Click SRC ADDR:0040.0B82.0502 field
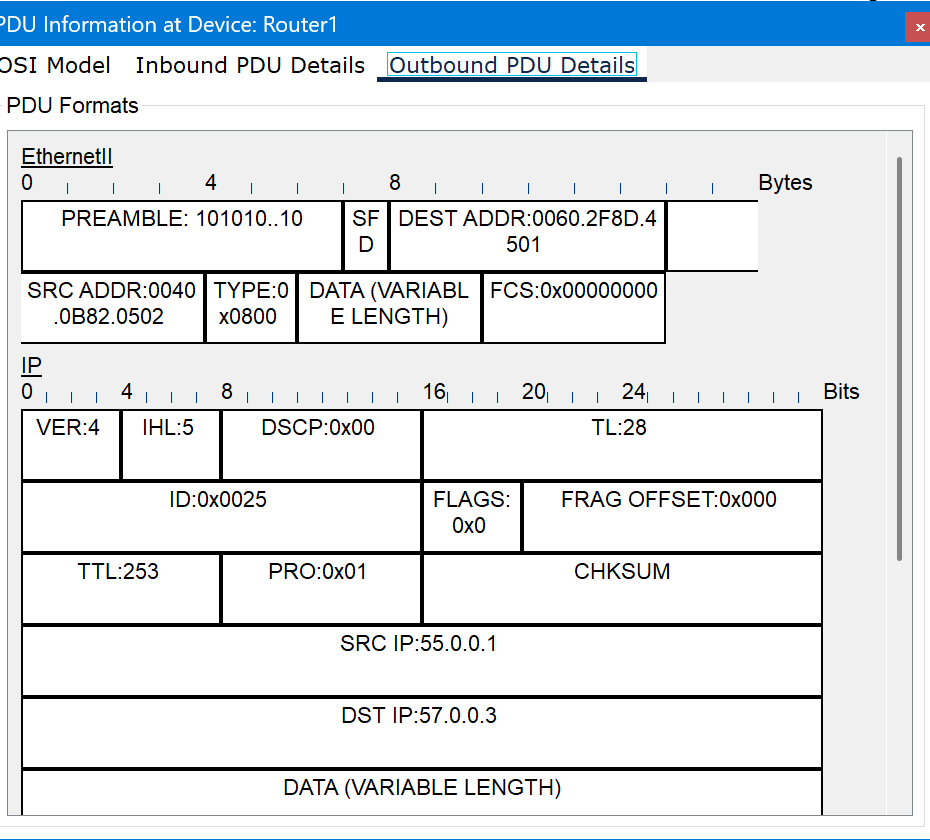930x840 pixels. (x=112, y=307)
